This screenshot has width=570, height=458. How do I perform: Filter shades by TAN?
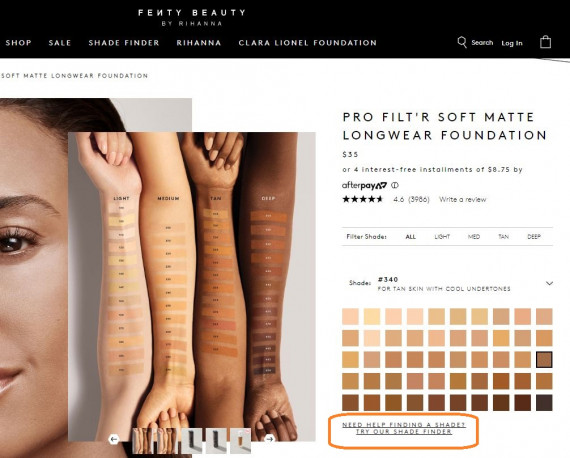[503, 237]
